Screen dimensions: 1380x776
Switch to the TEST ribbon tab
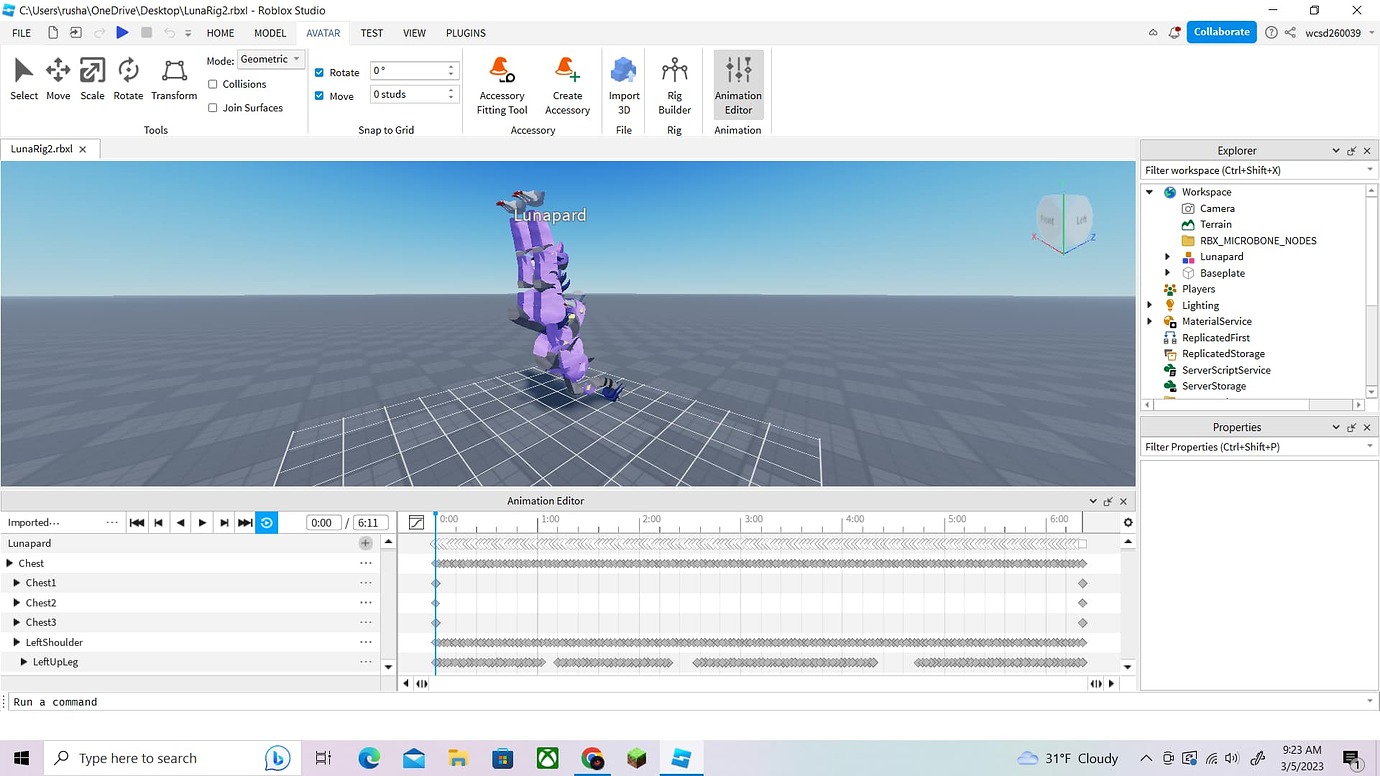(372, 33)
